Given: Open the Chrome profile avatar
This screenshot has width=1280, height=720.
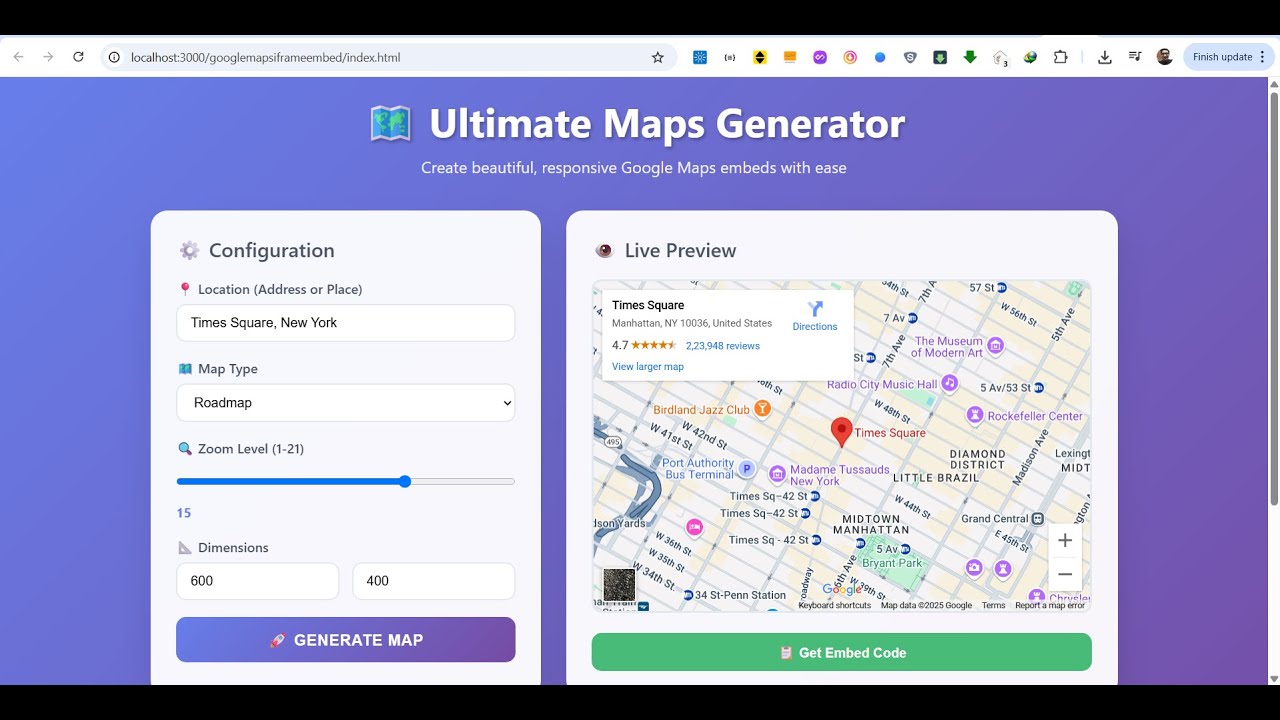Looking at the screenshot, I should (x=1164, y=57).
